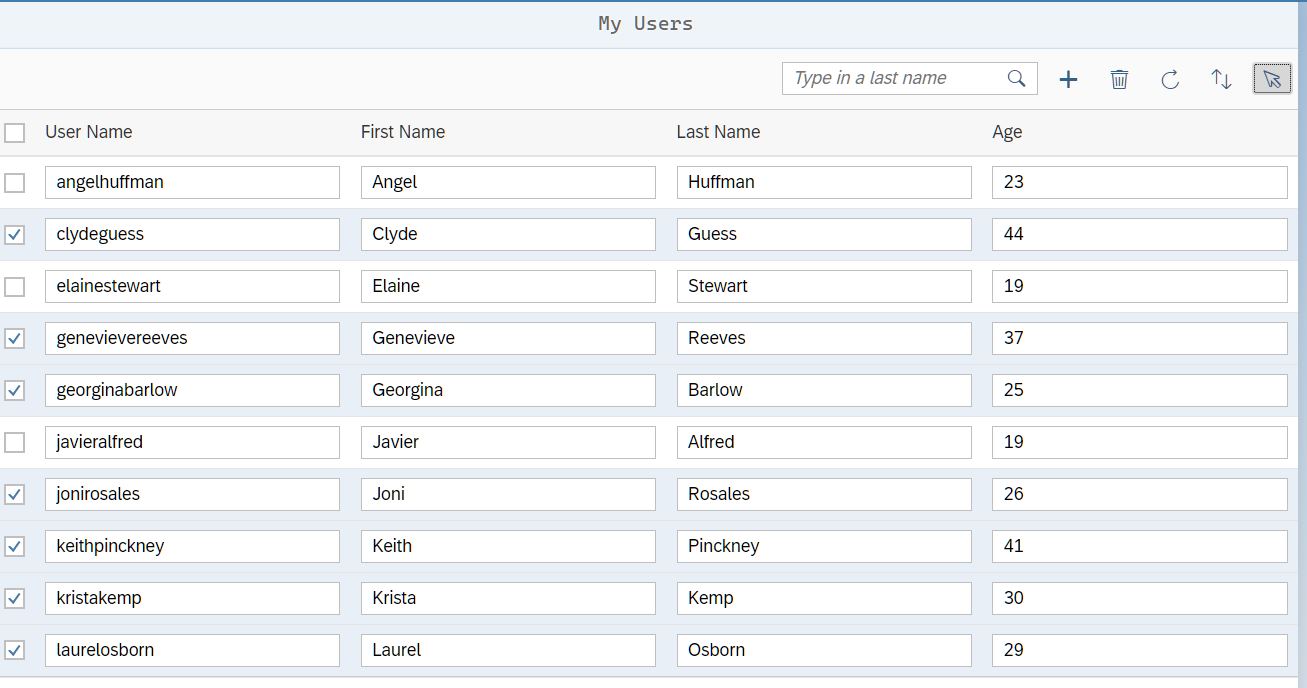Toggle the selection mode cursor button
This screenshot has width=1307, height=688.
click(x=1272, y=79)
